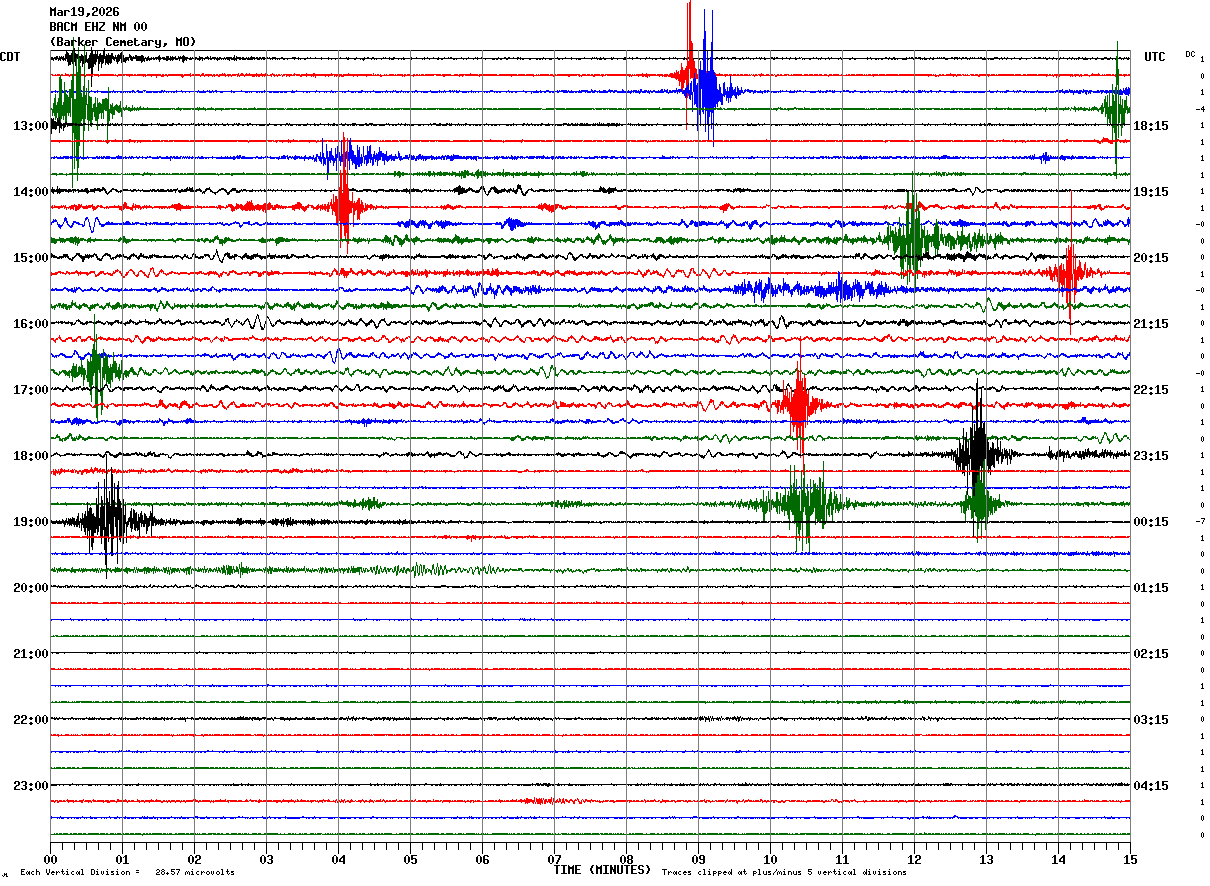Click the Mar19,2026 date header
The width and height of the screenshot is (1210, 886).
point(84,12)
